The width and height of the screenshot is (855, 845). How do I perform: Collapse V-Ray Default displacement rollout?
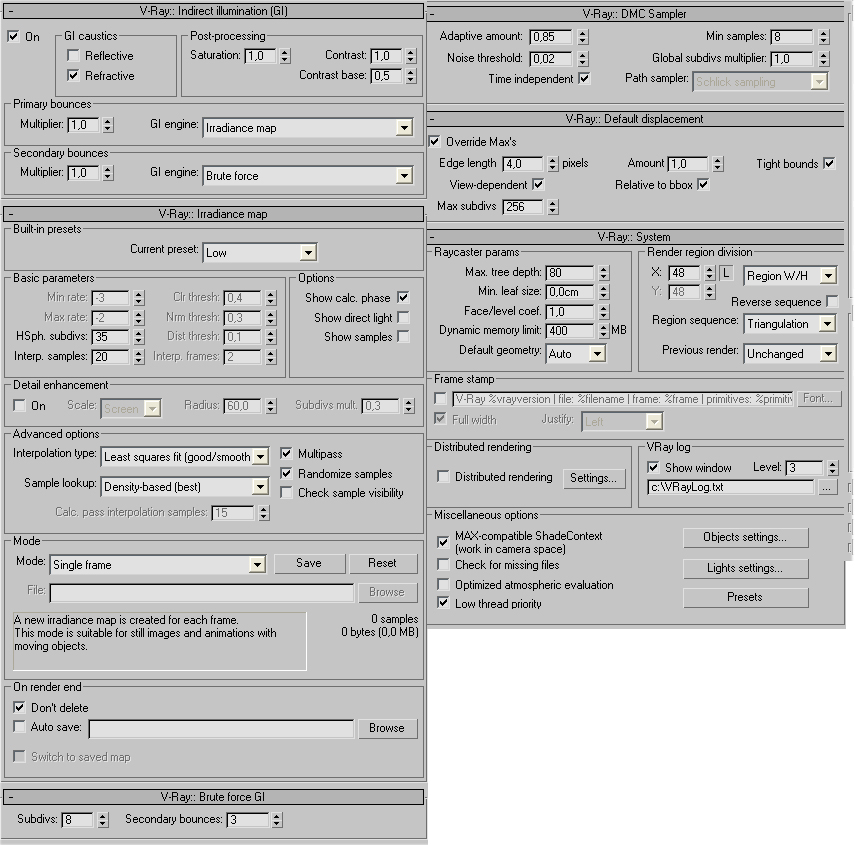point(635,119)
